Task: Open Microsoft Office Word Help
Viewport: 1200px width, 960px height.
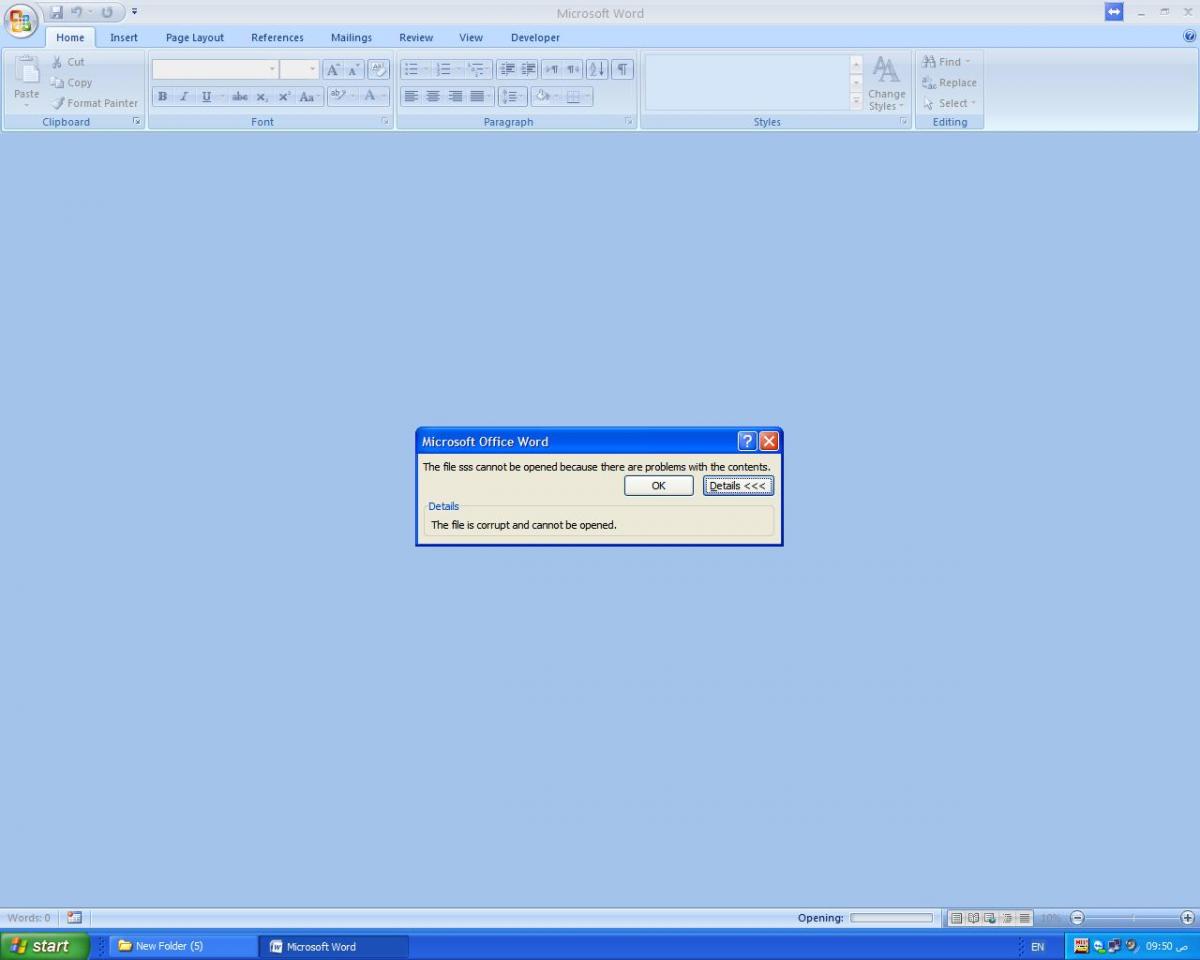Action: click(1190, 36)
